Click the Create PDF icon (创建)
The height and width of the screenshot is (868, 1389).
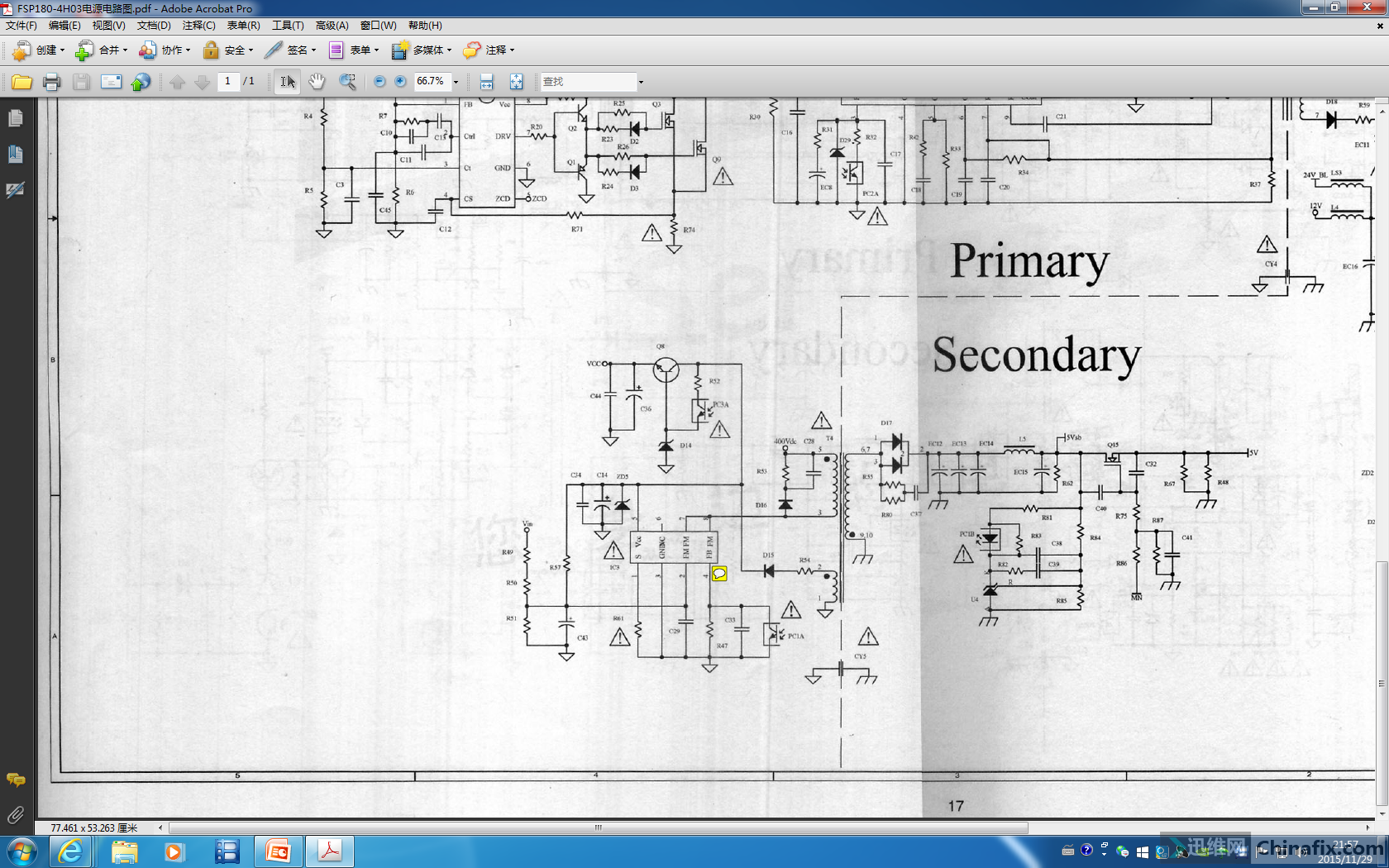pyautogui.click(x=21, y=50)
